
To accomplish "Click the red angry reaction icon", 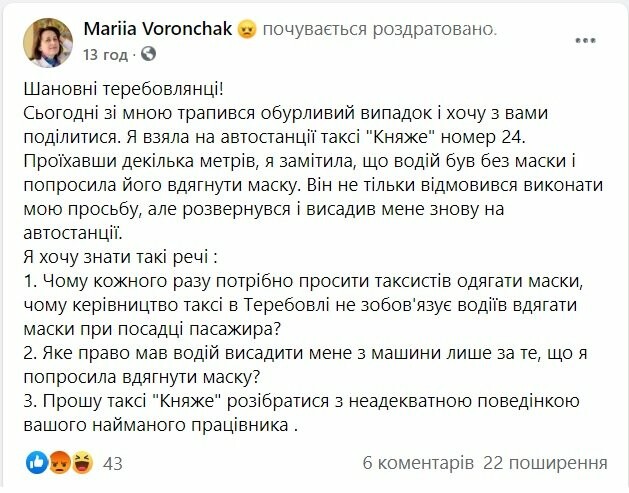I will (x=60, y=463).
